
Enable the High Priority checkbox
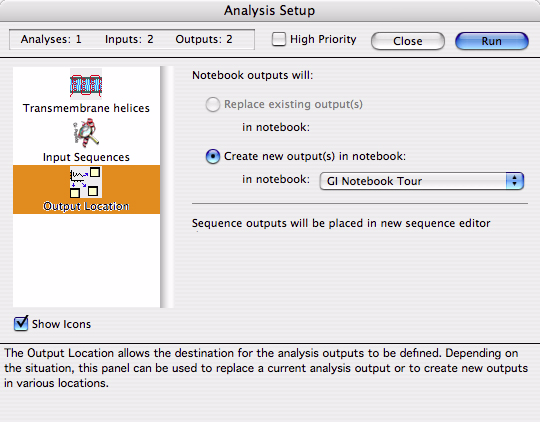click(x=279, y=39)
